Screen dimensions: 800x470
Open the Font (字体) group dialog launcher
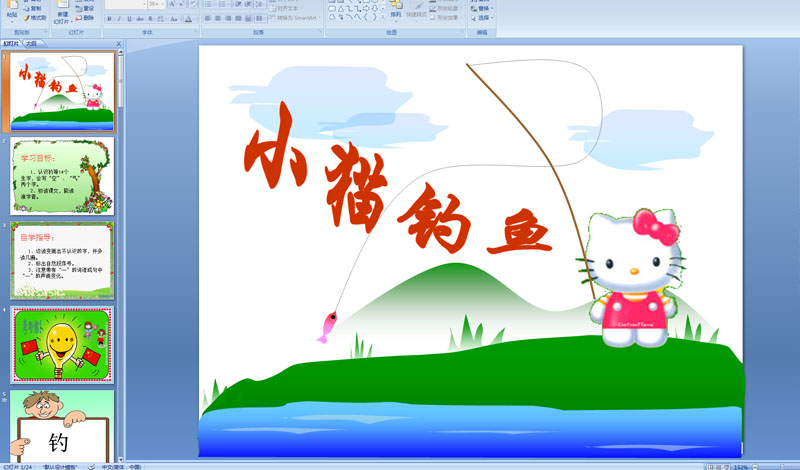[x=196, y=32]
